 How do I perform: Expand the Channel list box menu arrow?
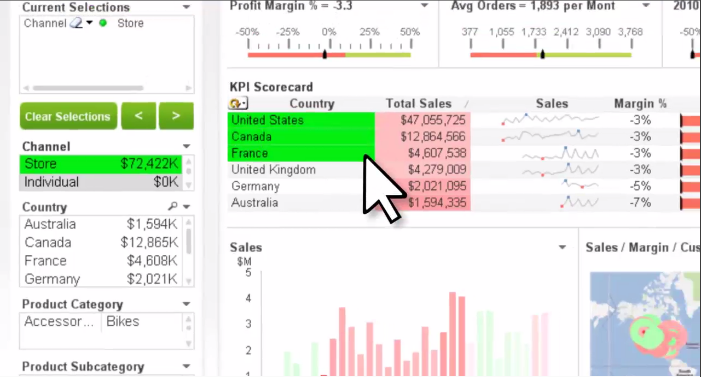coord(186,146)
